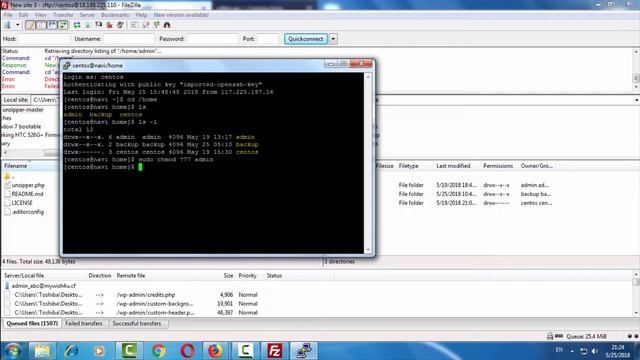Open the Bookmarks menu
Screen dimensions: 640x360
115,15
